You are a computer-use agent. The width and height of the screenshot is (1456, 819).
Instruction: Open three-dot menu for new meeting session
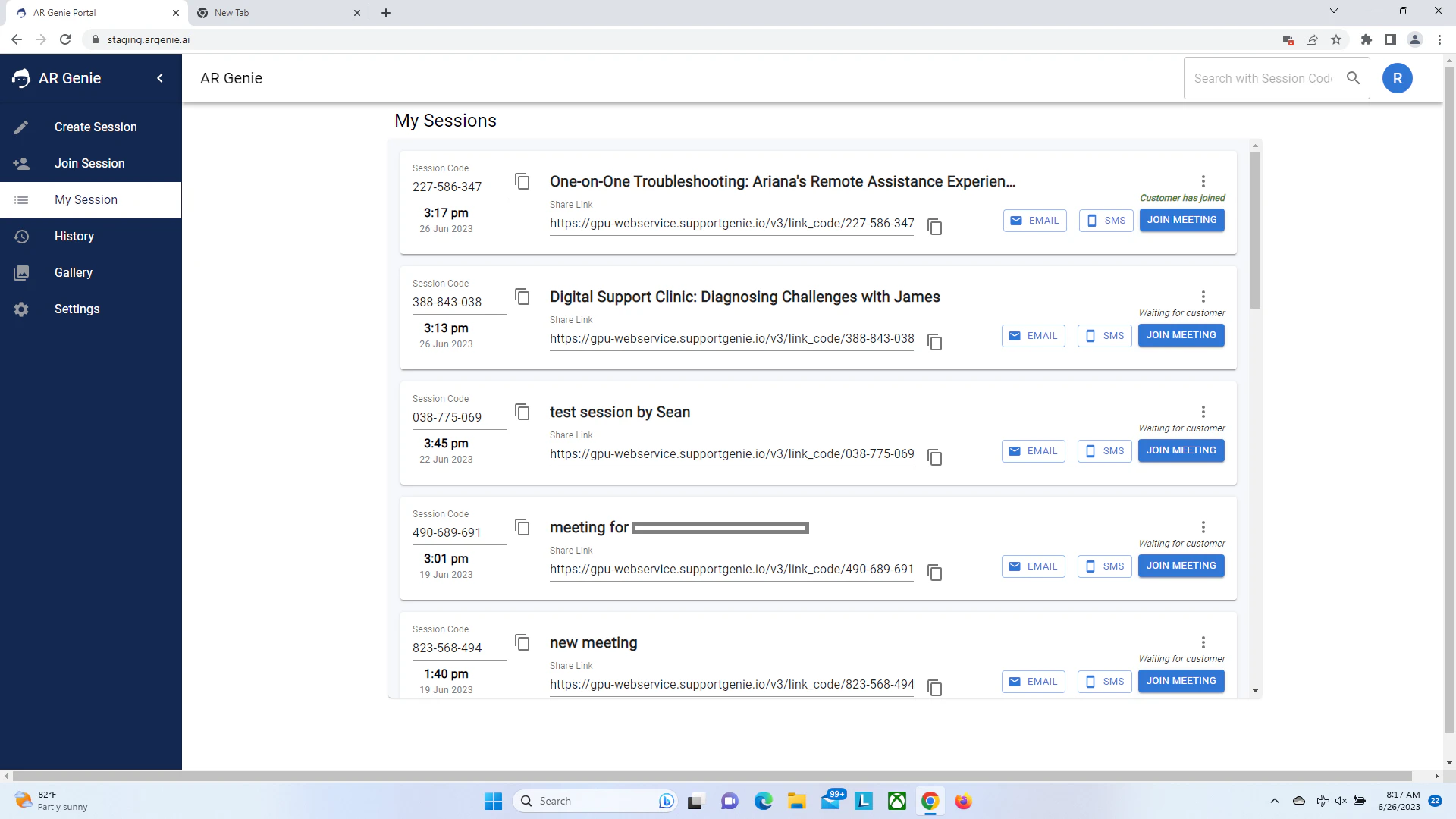coord(1203,642)
